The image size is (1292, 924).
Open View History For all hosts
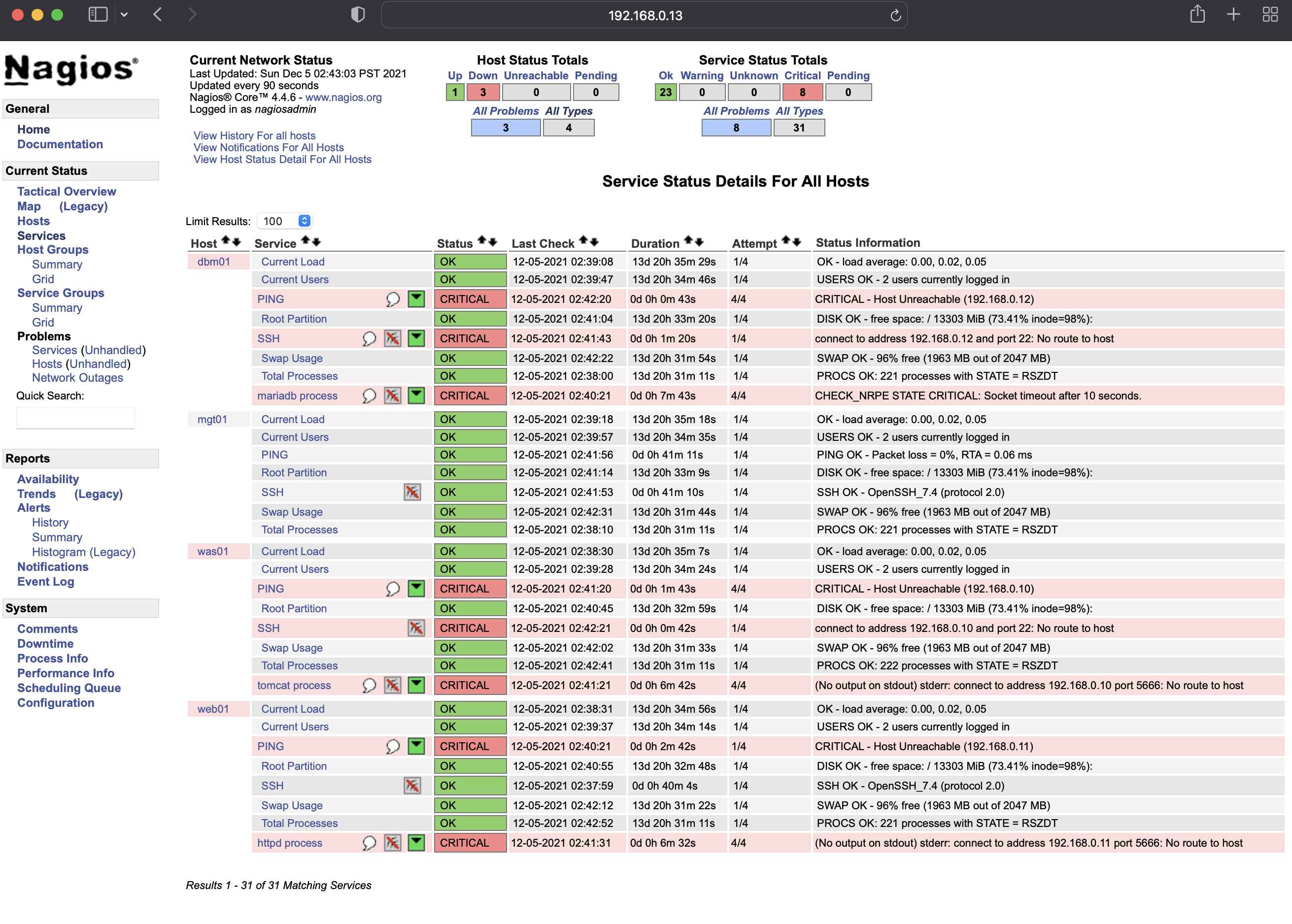254,135
